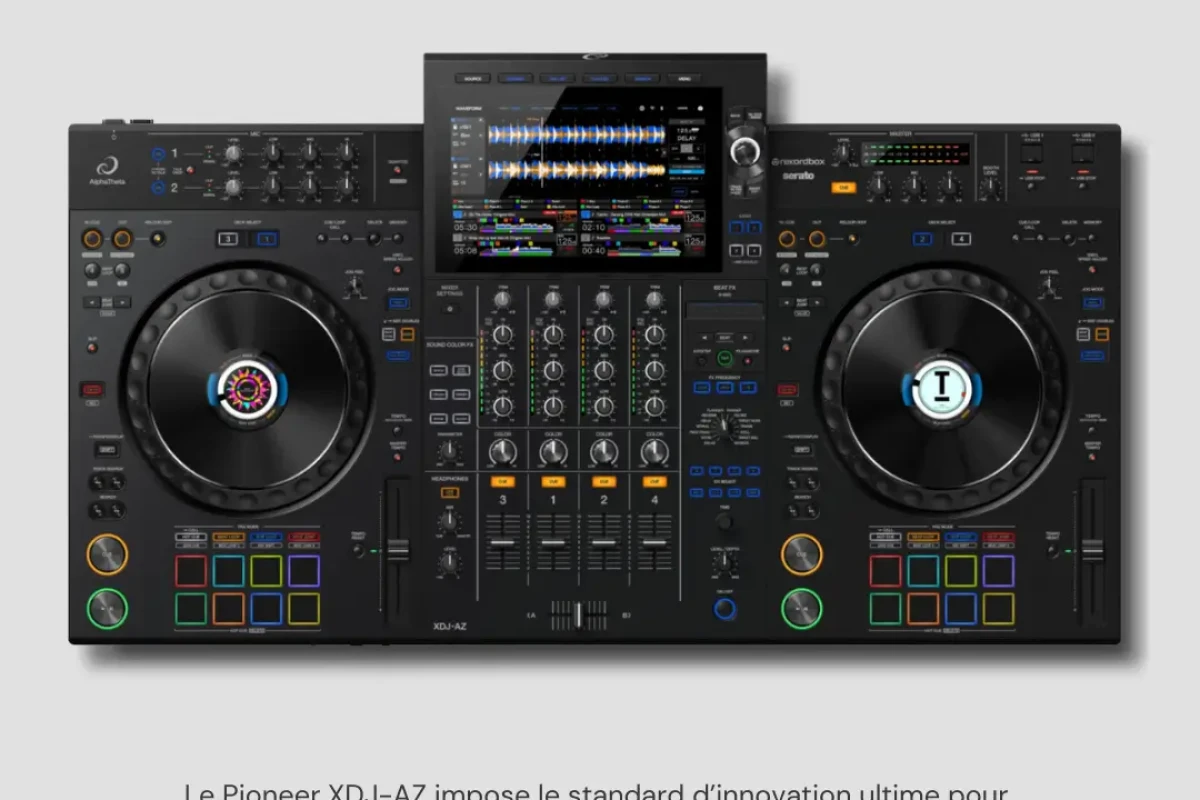Toggle the orange CUE button of channel 2

coord(604,482)
